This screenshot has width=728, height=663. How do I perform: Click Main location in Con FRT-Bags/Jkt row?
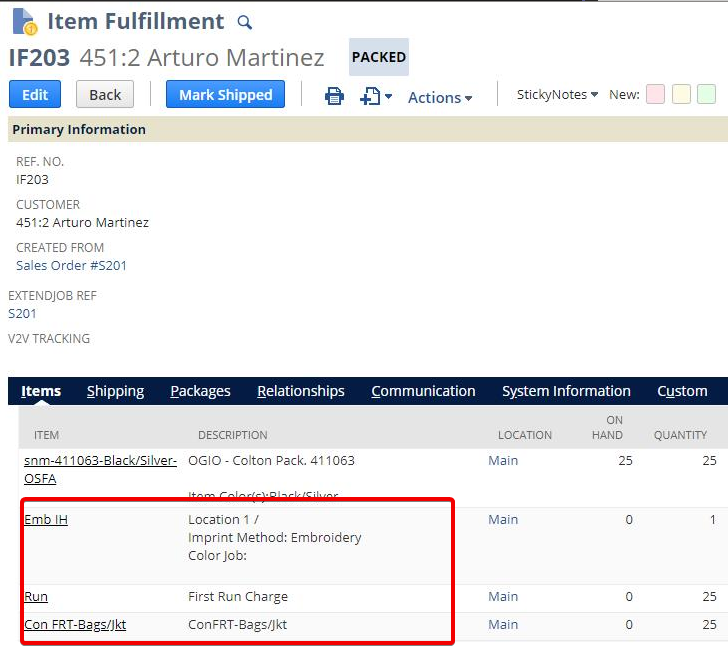click(503, 624)
